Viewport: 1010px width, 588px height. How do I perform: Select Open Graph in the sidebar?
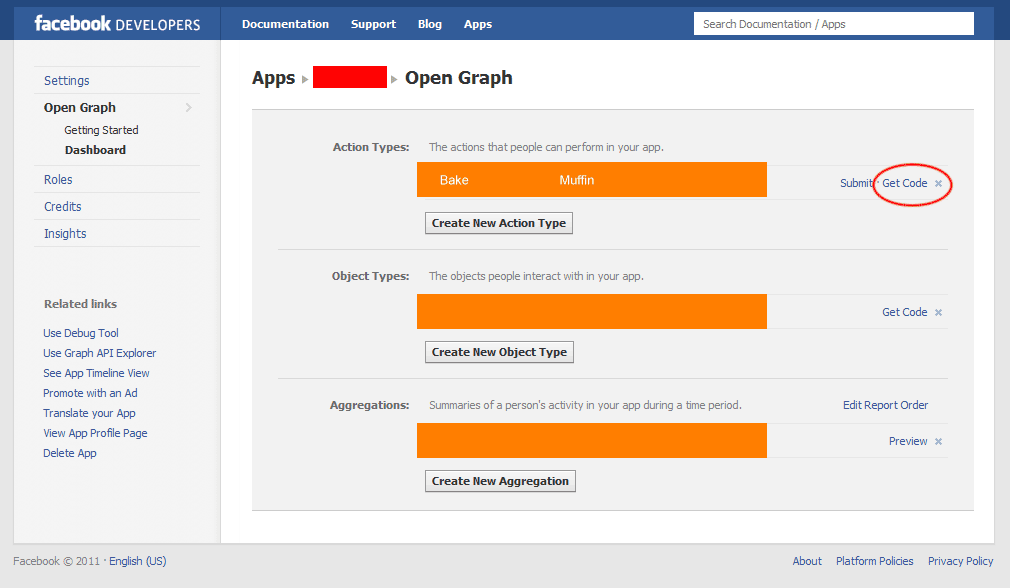click(80, 108)
